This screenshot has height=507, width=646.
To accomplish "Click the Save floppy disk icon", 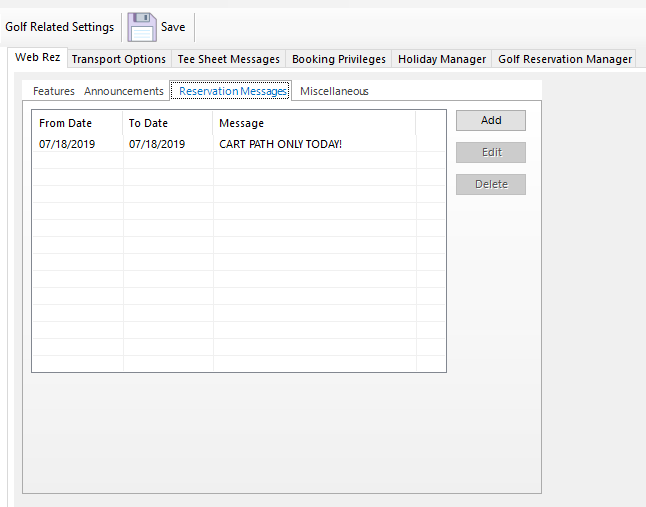I will click(142, 27).
